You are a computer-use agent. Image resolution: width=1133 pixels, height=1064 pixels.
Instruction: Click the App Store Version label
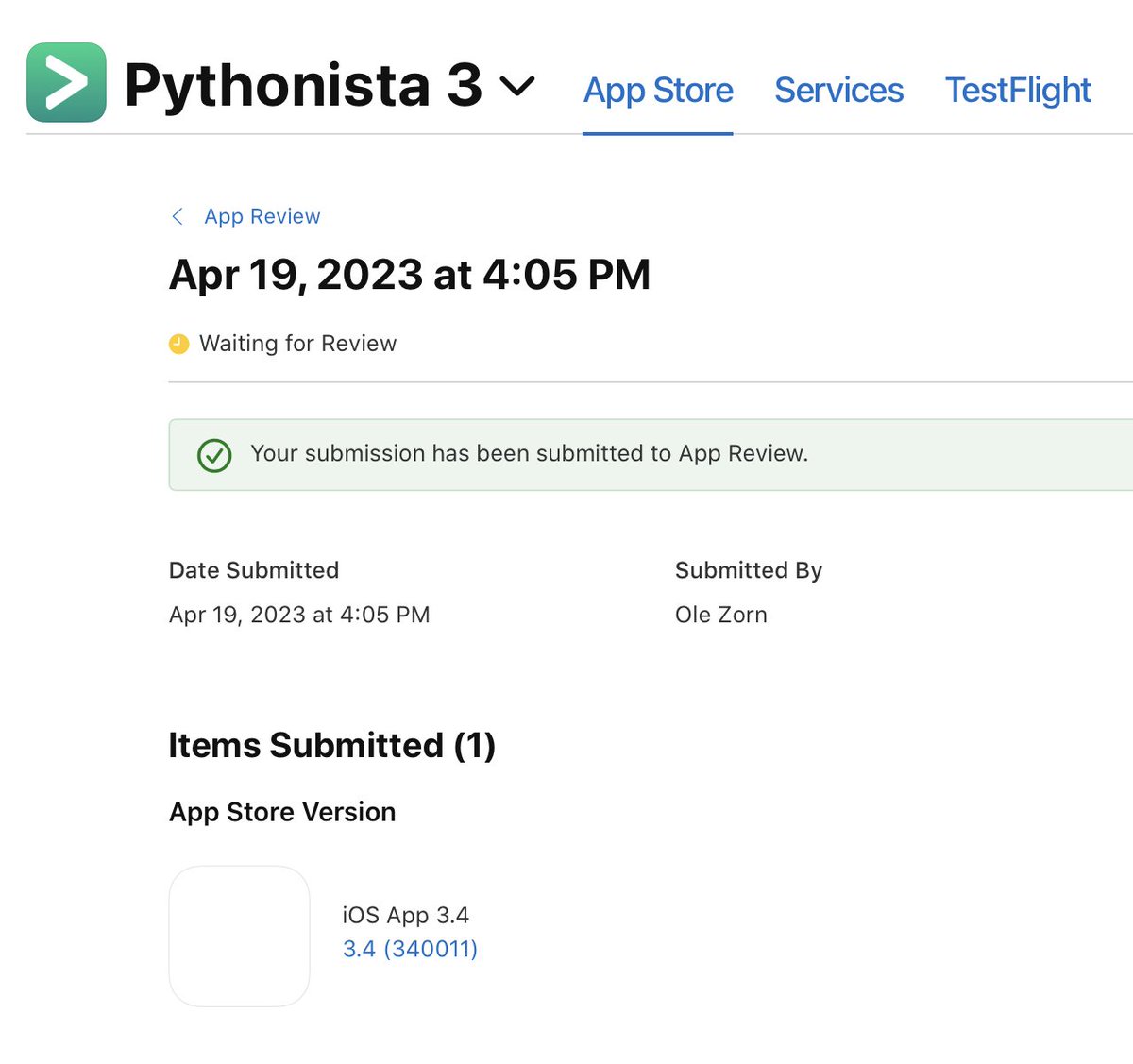point(281,812)
